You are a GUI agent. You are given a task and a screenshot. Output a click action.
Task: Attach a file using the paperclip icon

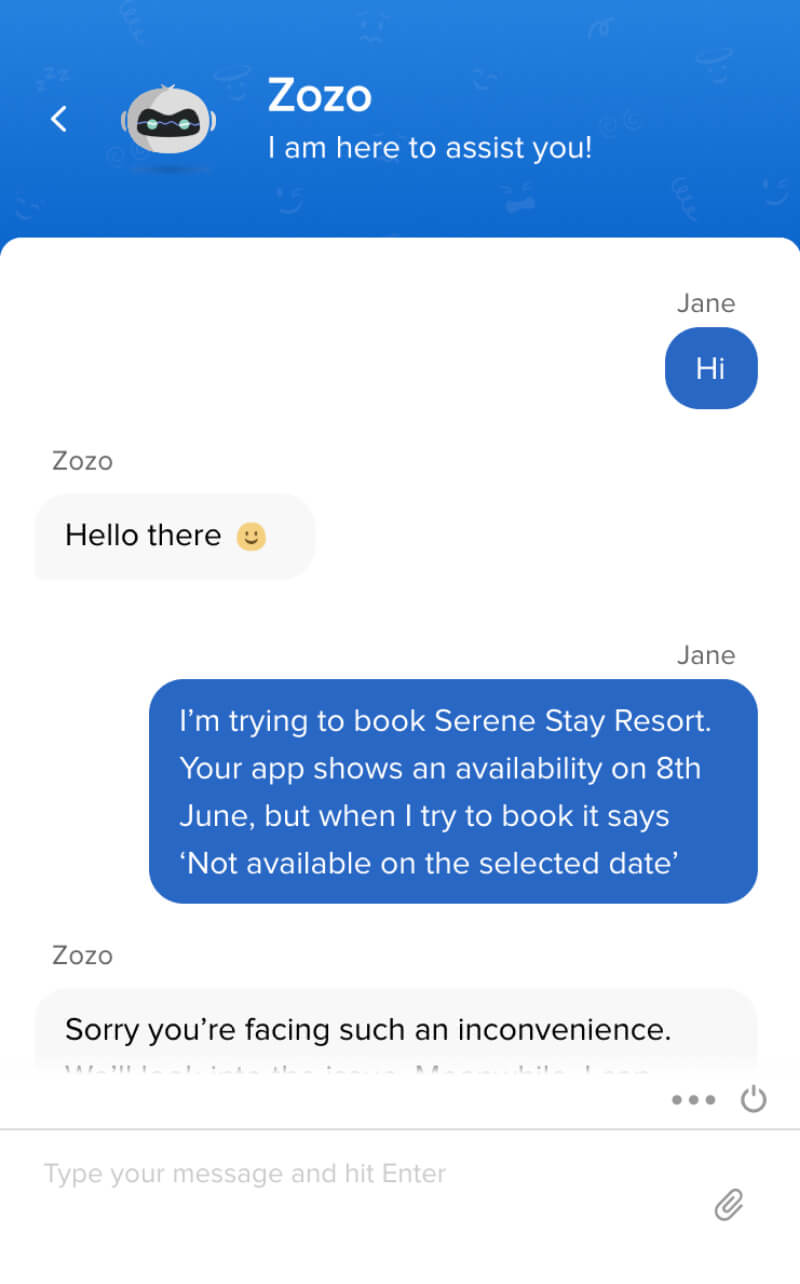point(729,1205)
